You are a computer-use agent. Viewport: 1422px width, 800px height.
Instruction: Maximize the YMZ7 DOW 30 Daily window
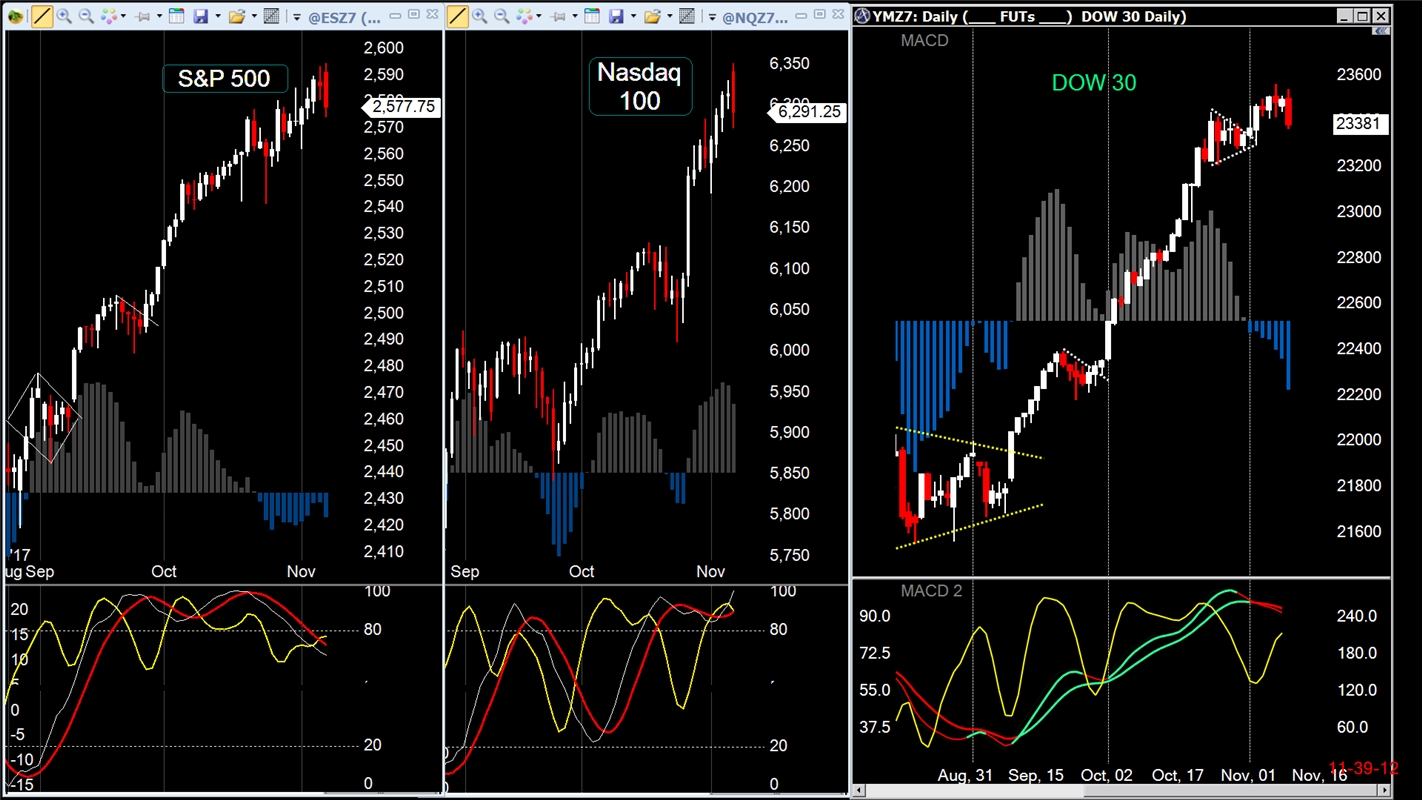coord(1362,16)
